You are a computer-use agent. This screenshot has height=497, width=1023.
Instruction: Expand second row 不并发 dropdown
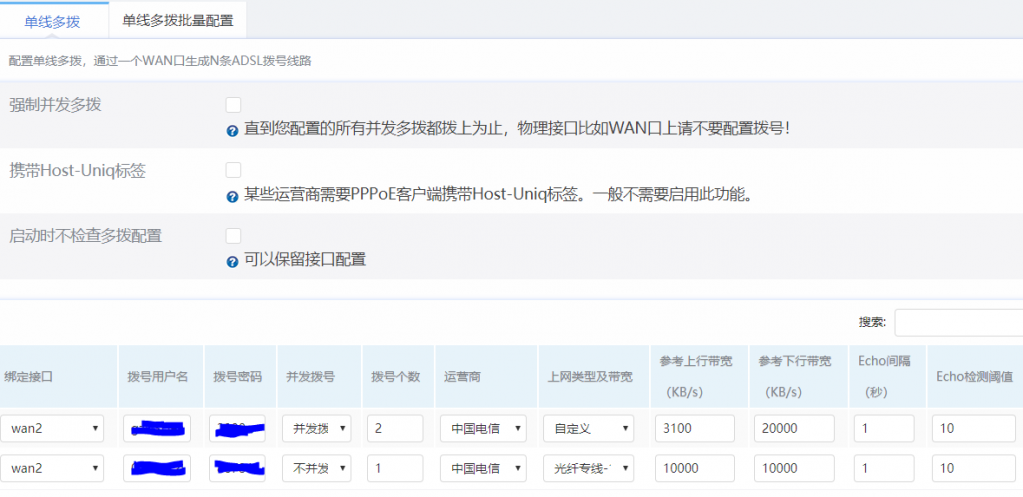(x=316, y=468)
